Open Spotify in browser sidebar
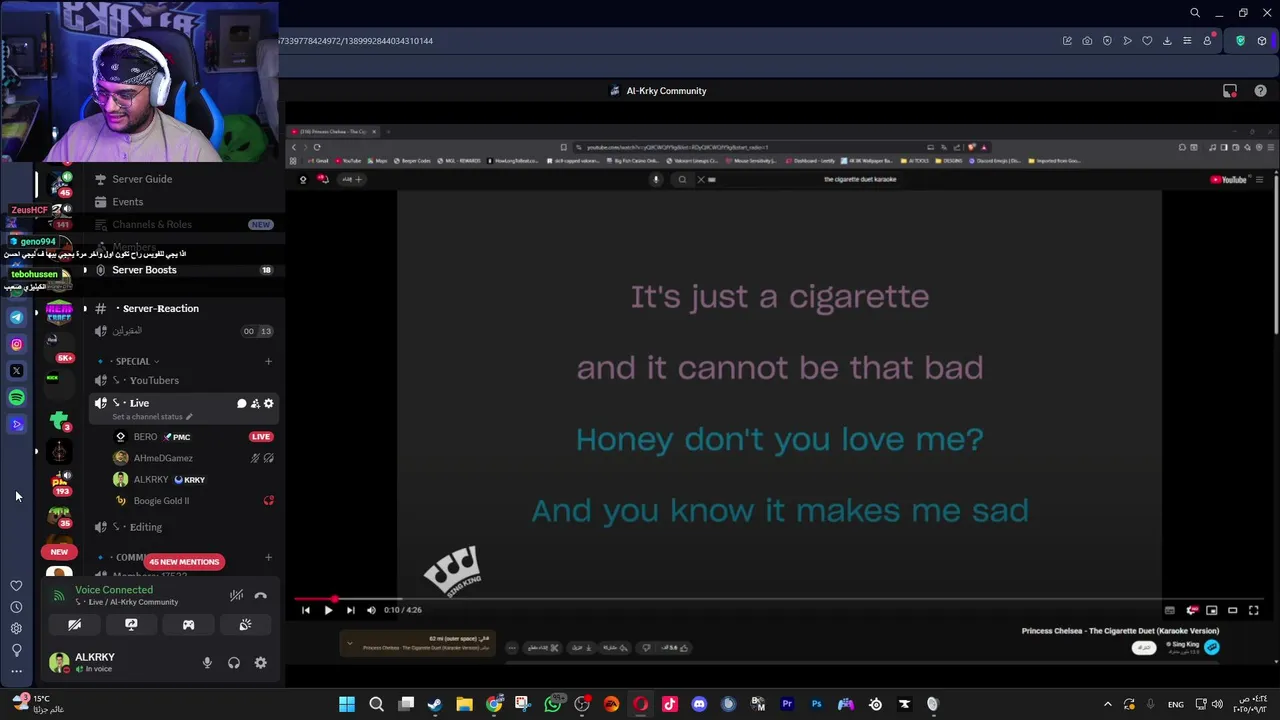Image resolution: width=1280 pixels, height=720 pixels. (16, 398)
